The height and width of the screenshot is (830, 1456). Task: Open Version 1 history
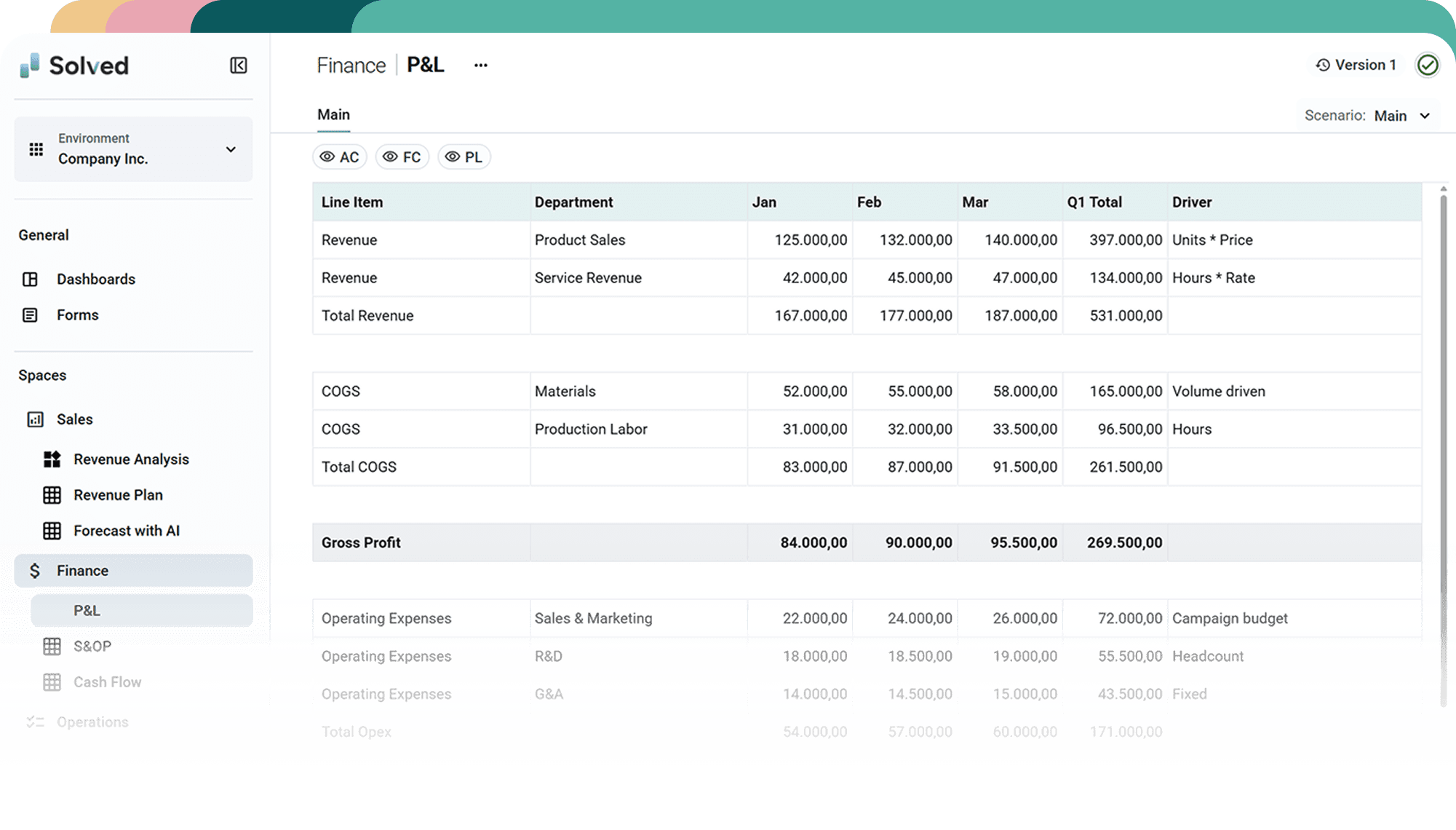(x=1356, y=66)
